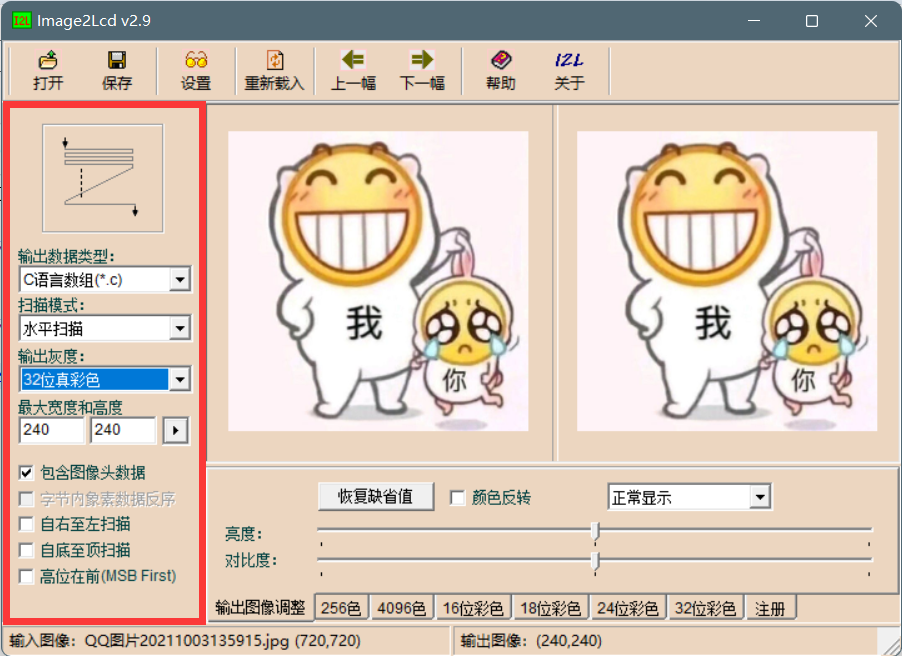
Task: Switch to 24位彩色 tab
Action: pyautogui.click(x=628, y=608)
